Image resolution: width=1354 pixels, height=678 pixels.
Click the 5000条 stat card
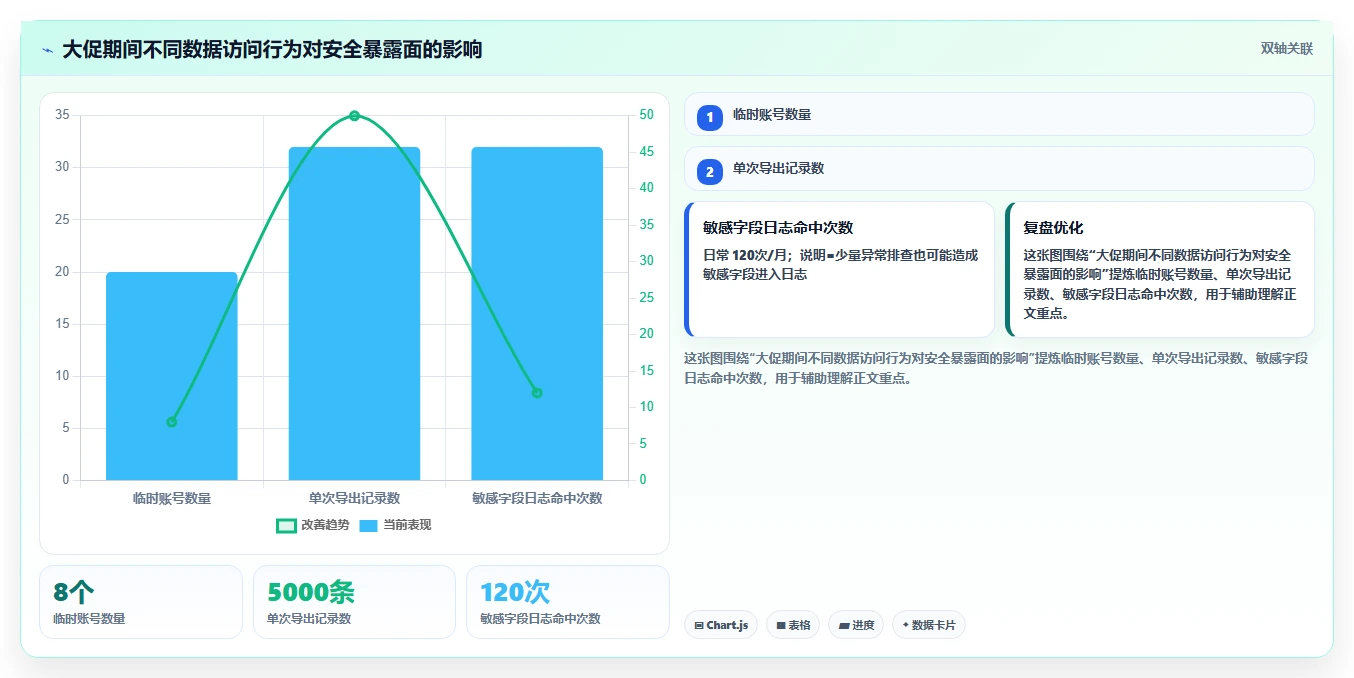(354, 602)
